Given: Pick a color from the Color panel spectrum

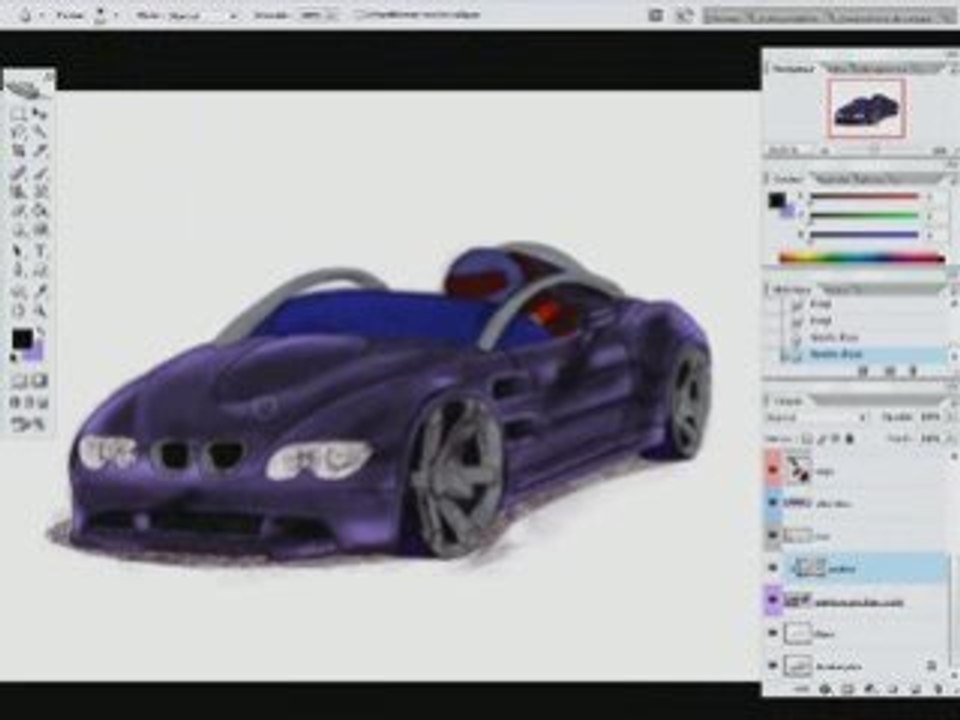Looking at the screenshot, I should point(861,258).
